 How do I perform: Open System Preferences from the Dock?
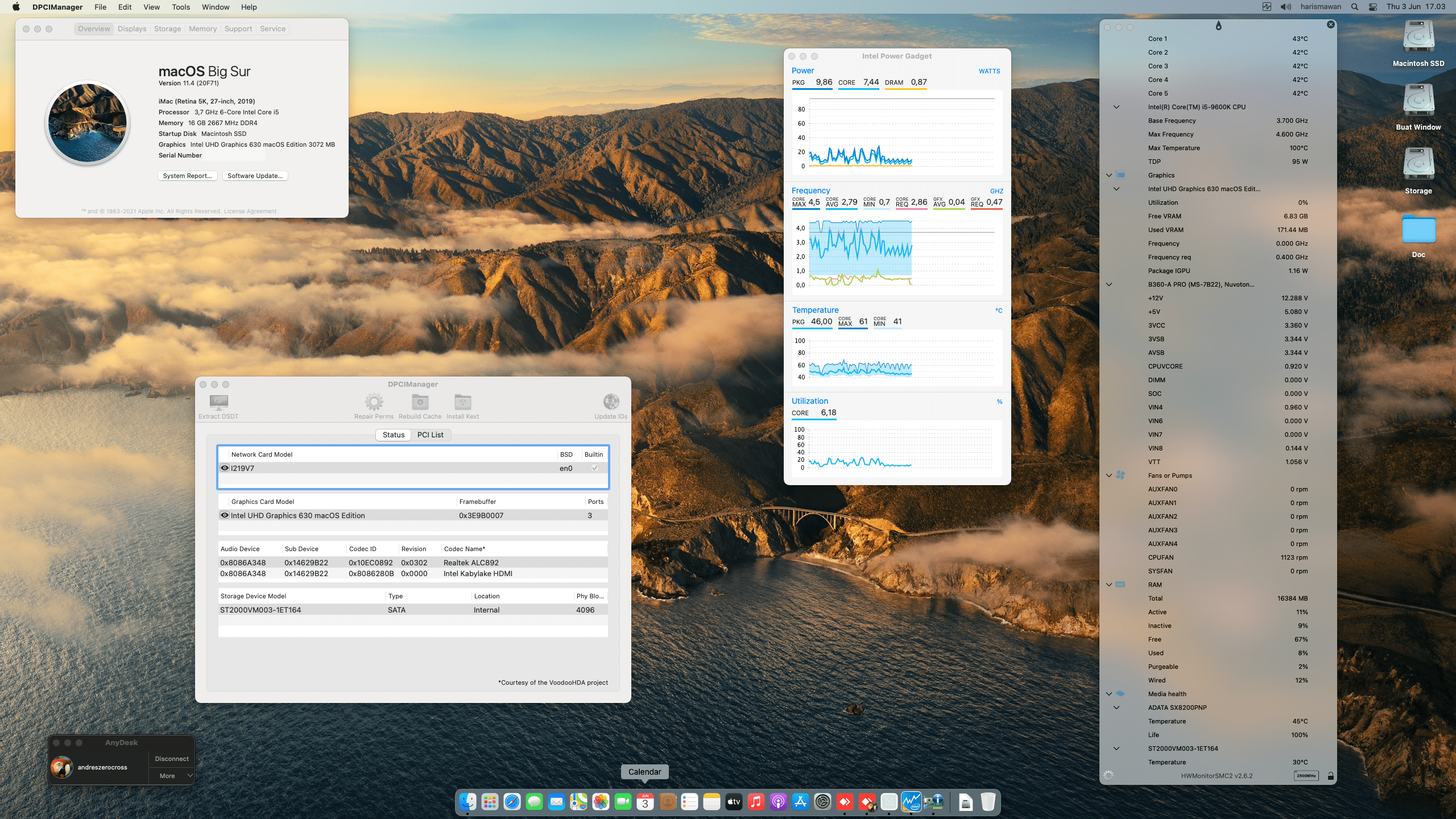click(x=822, y=802)
